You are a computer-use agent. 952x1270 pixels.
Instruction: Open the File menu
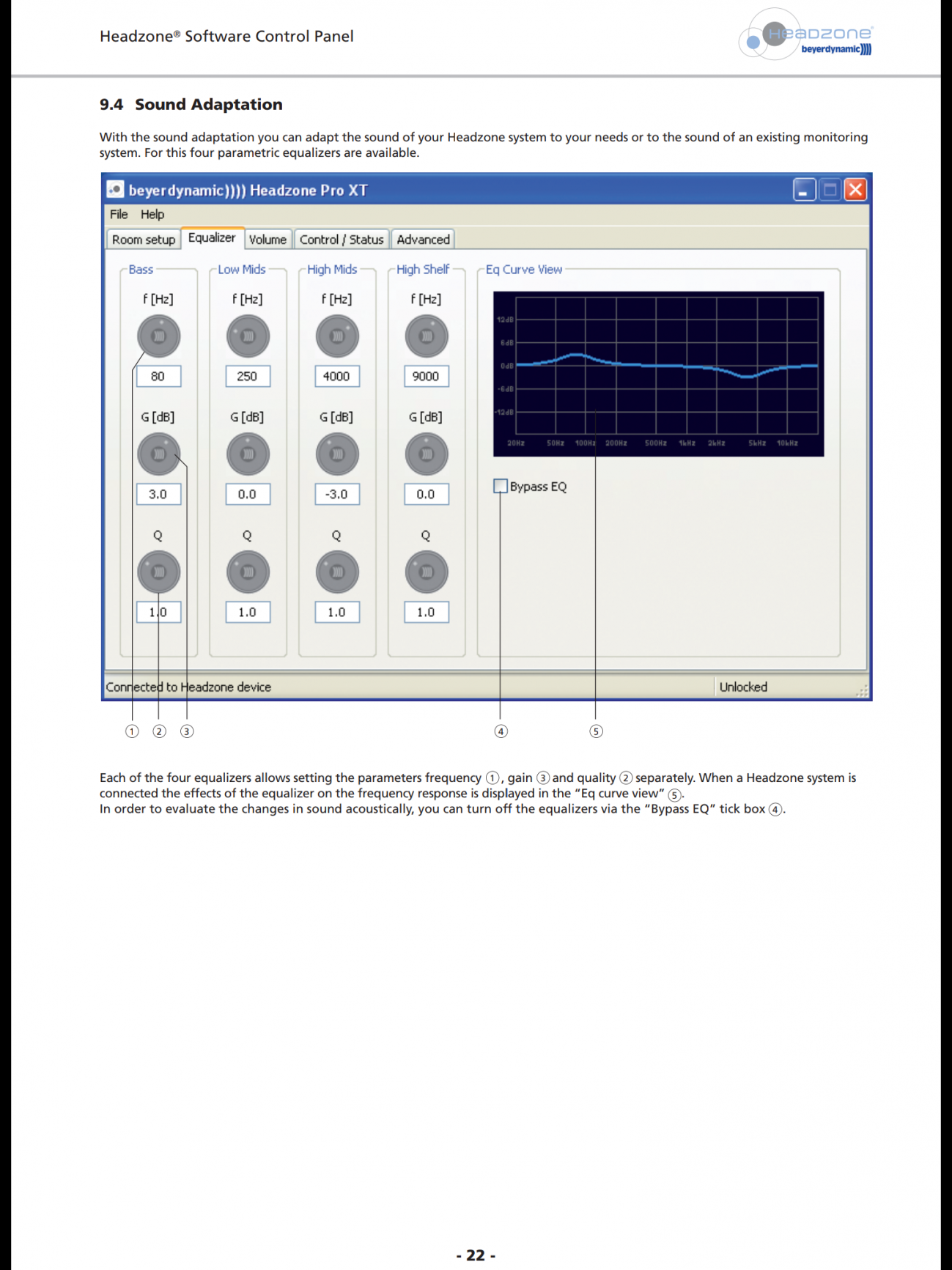click(119, 214)
